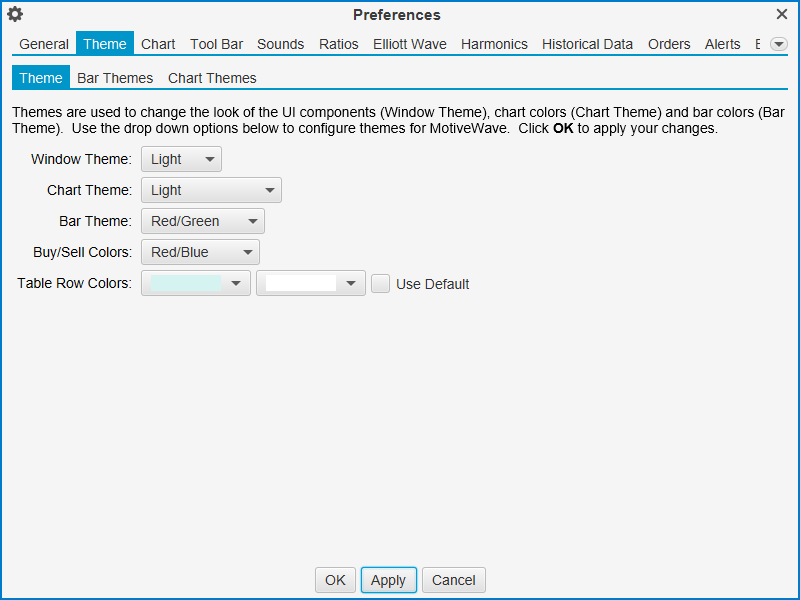Click the gear icon in title bar

[x=15, y=14]
